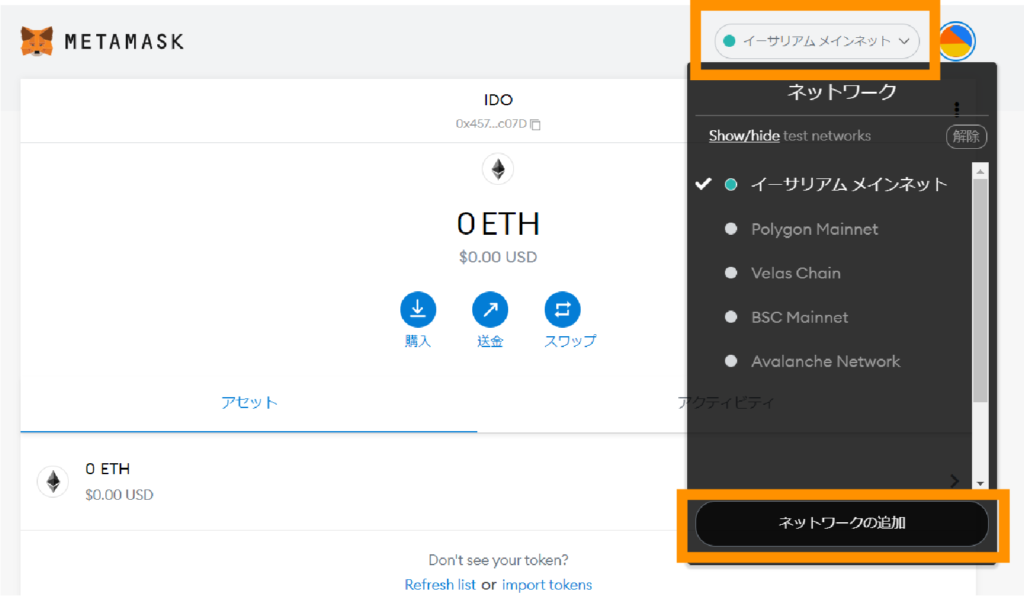Copy the account address 0x457...c07D
Viewport: 1024px width, 596px height.
pos(536,124)
